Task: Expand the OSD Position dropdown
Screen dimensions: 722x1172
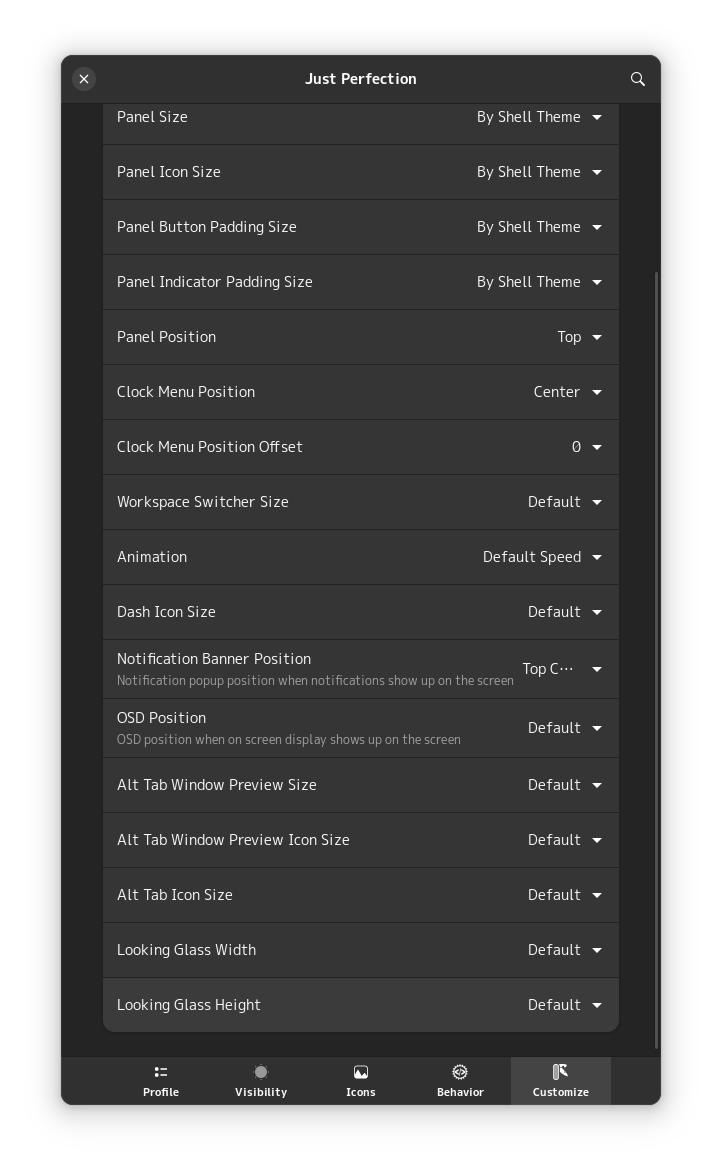Action: pyautogui.click(x=564, y=728)
